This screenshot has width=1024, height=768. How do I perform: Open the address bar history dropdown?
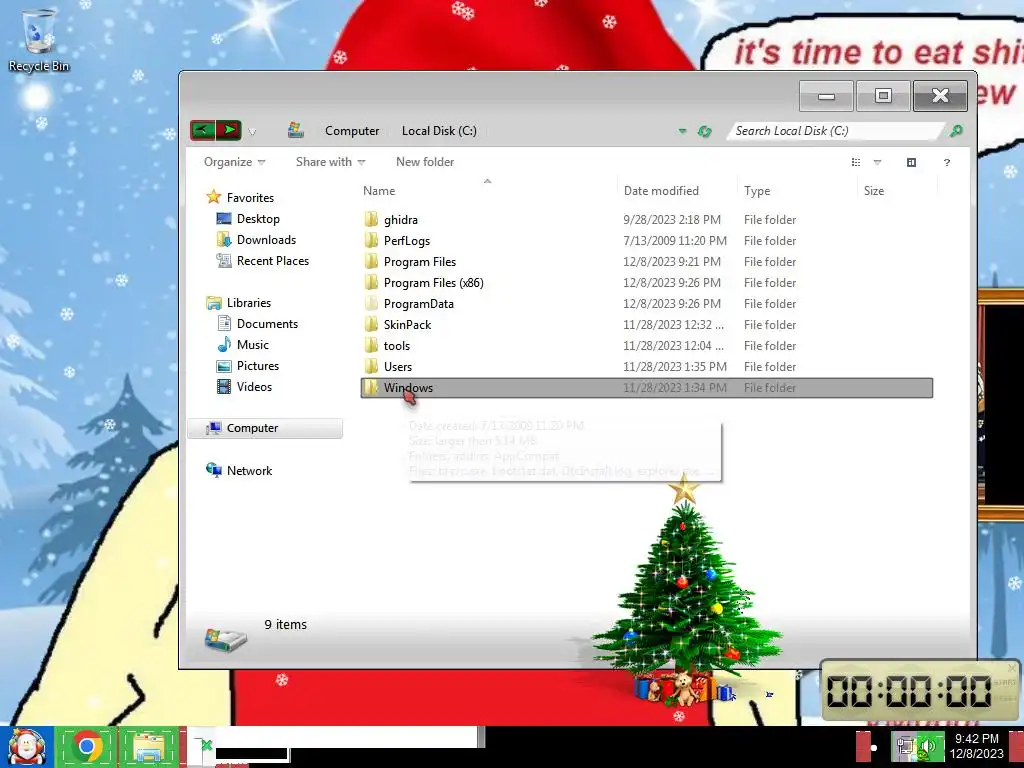tap(682, 131)
